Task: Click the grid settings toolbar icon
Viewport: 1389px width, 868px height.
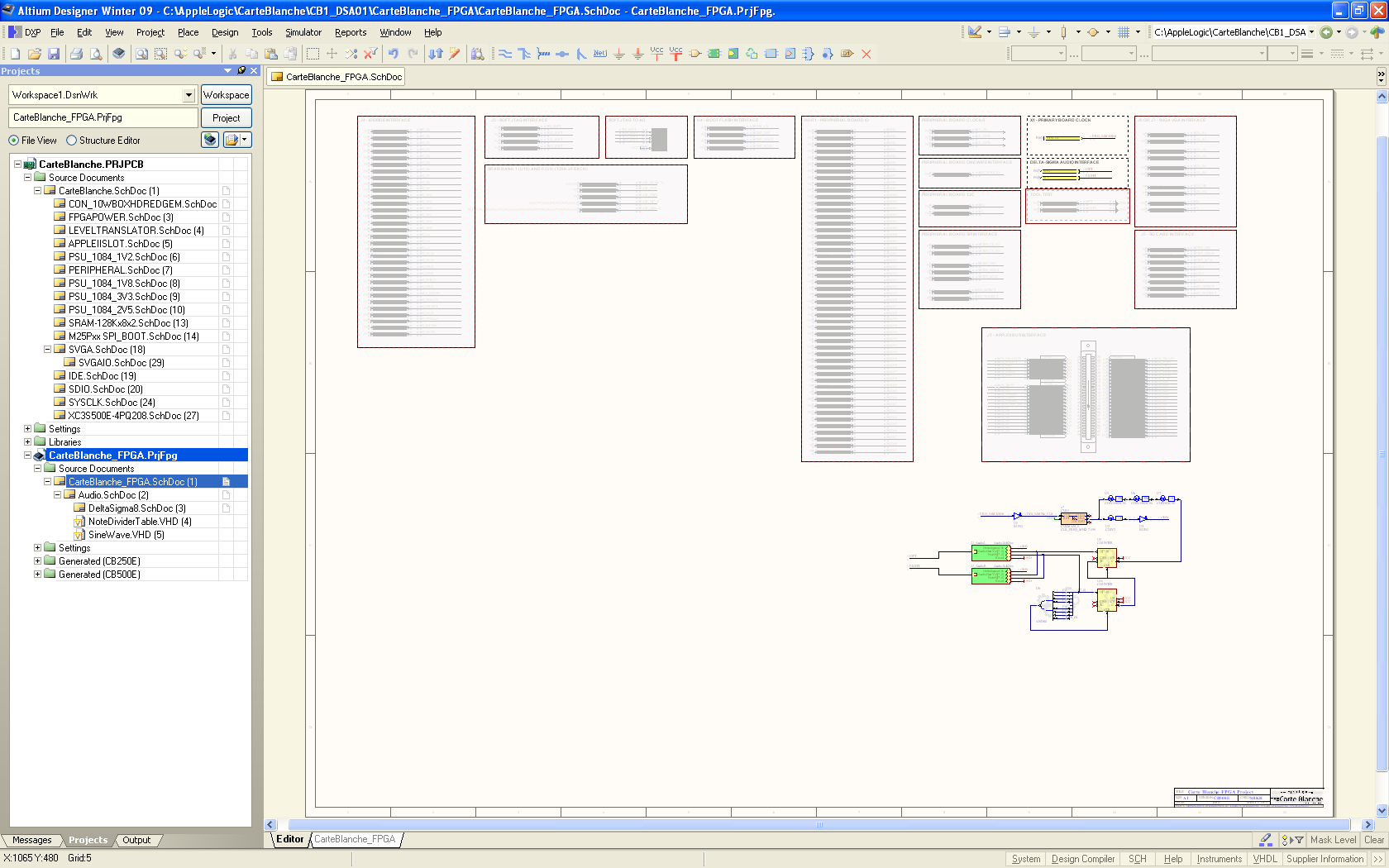Action: (1124, 32)
